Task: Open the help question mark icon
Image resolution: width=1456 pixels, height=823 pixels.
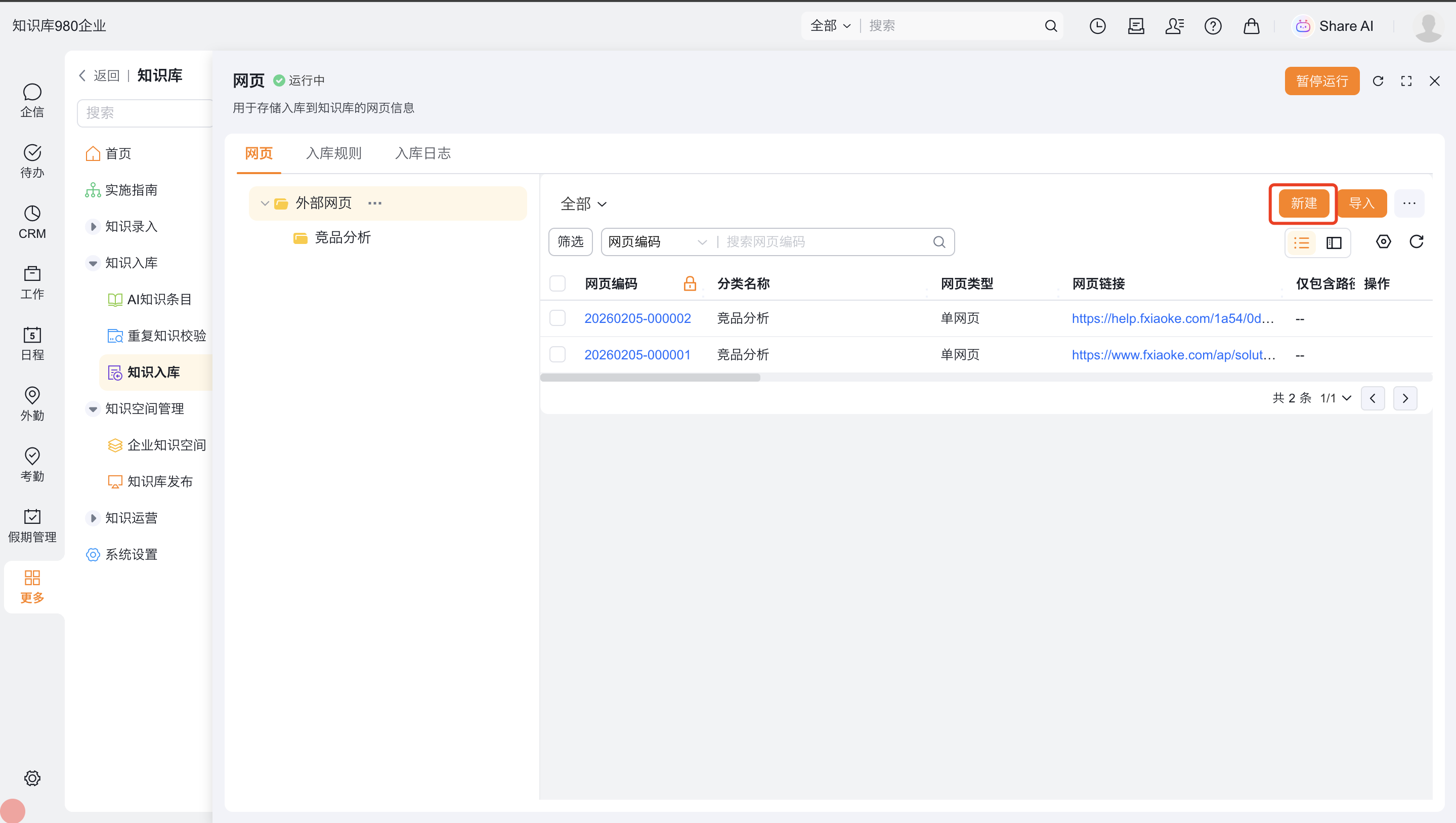Action: click(x=1212, y=26)
